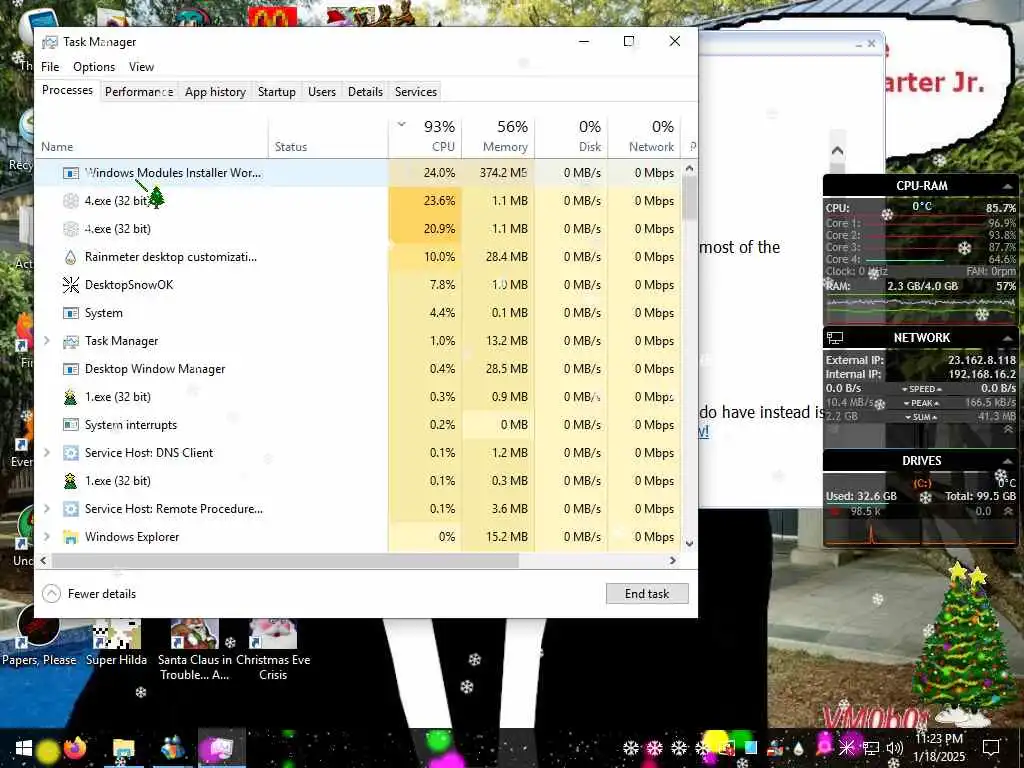Collapse the DRIVES widget arrow
The width and height of the screenshot is (1024, 768).
[1007, 461]
